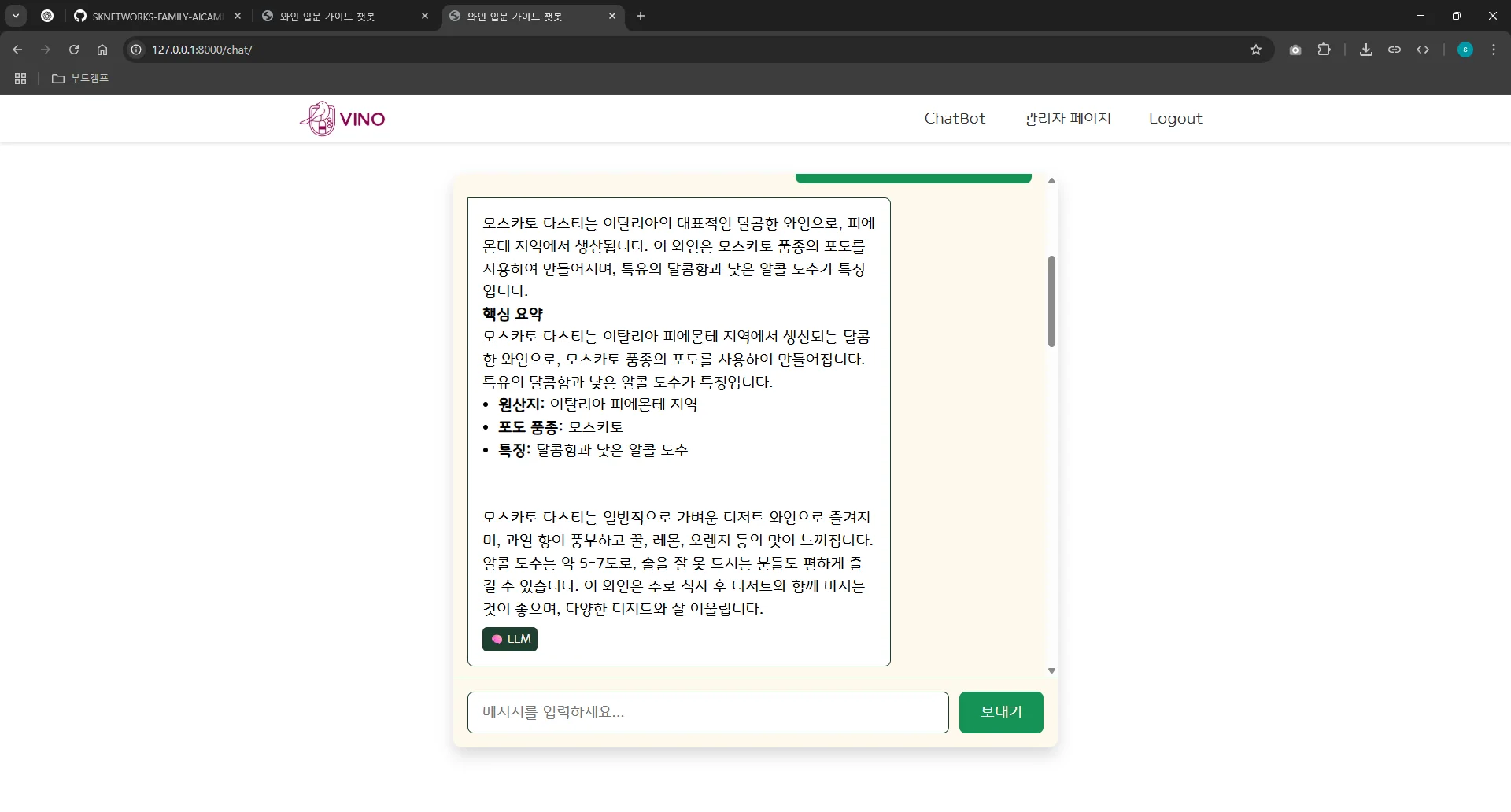
Task: Go back to the previous page
Action: pos(17,50)
